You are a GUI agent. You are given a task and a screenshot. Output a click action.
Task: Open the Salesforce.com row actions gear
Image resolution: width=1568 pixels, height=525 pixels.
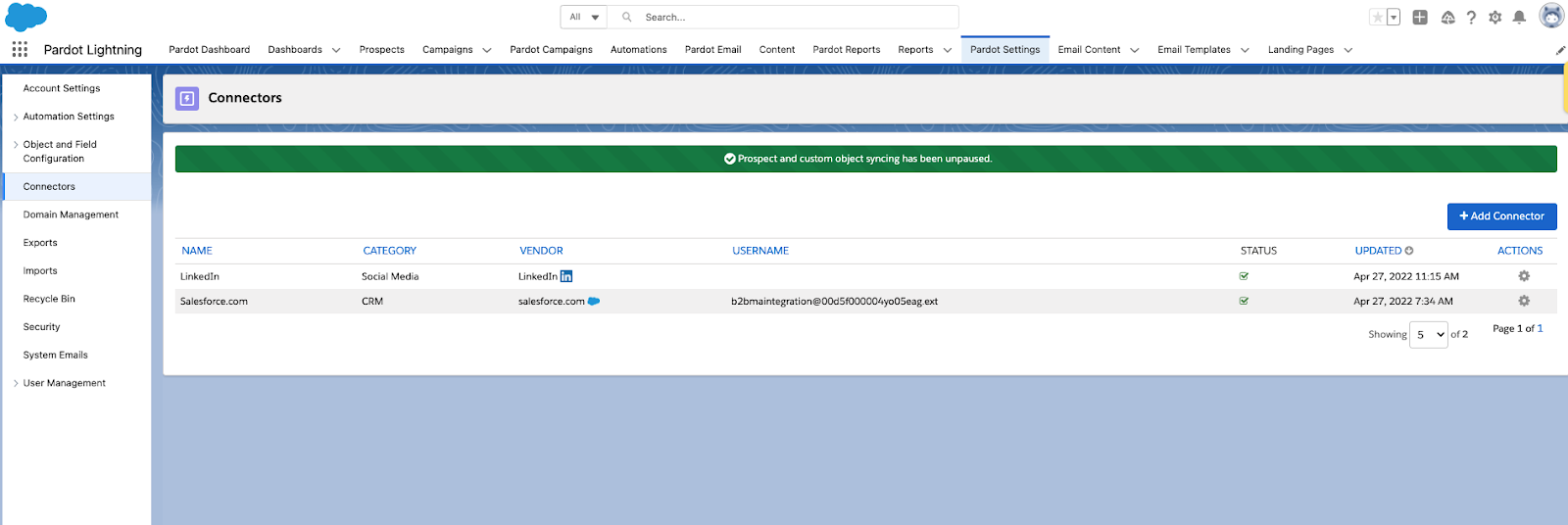(1524, 301)
